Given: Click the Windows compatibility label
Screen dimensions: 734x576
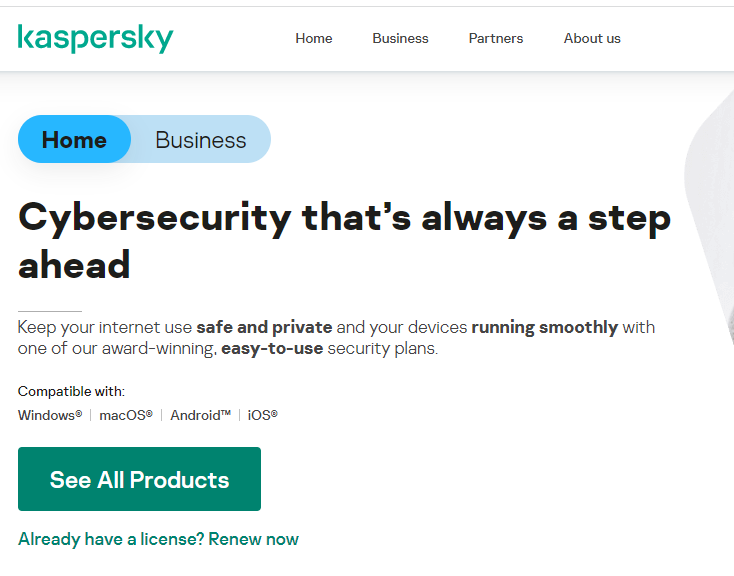Looking at the screenshot, I should tap(50, 415).
